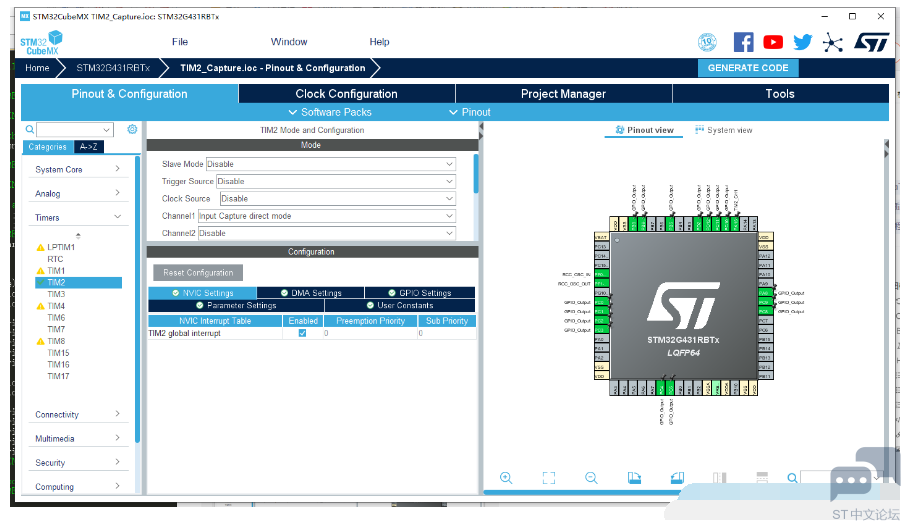Click GENERATE CODE button
Image resolution: width=909 pixels, height=530 pixels.
coord(748,68)
